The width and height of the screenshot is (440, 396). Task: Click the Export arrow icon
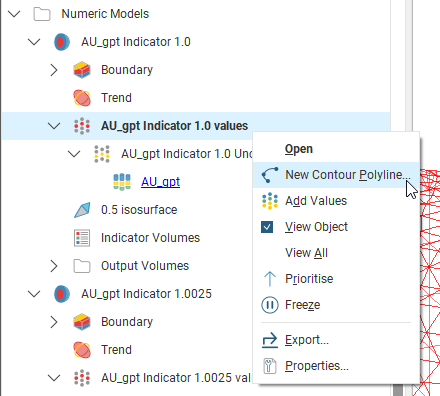(x=270, y=340)
